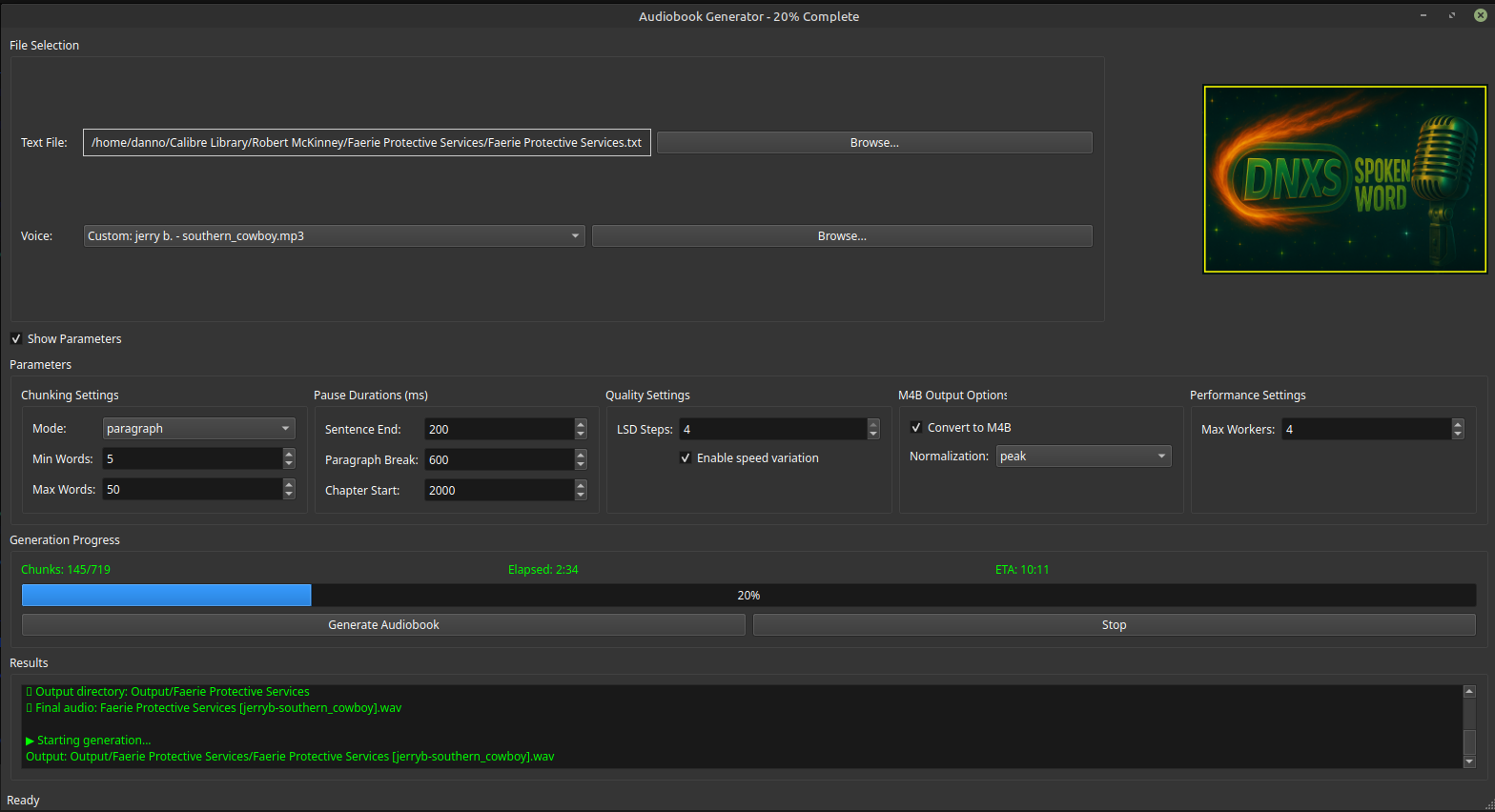Click the DNXS Spoken Word logo image

[x=1345, y=179]
